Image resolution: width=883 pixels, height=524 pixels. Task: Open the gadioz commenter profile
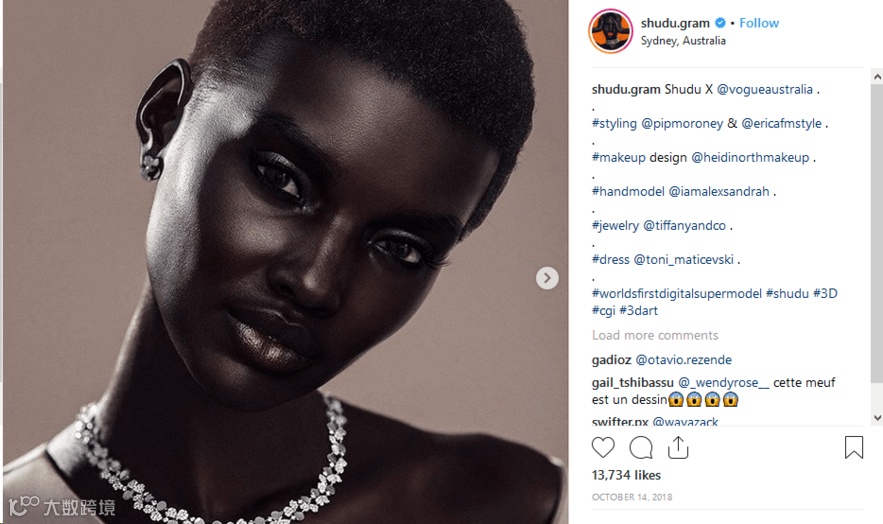point(611,360)
